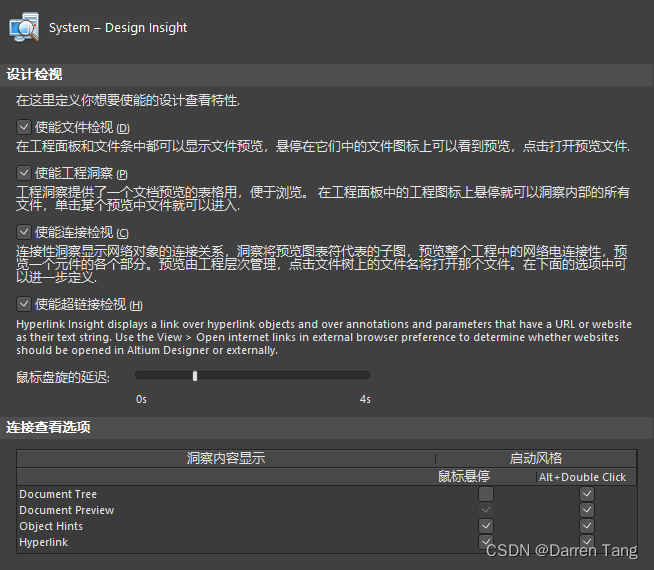Click the System Design Insight page icon
The width and height of the screenshot is (654, 570).
coord(24,28)
